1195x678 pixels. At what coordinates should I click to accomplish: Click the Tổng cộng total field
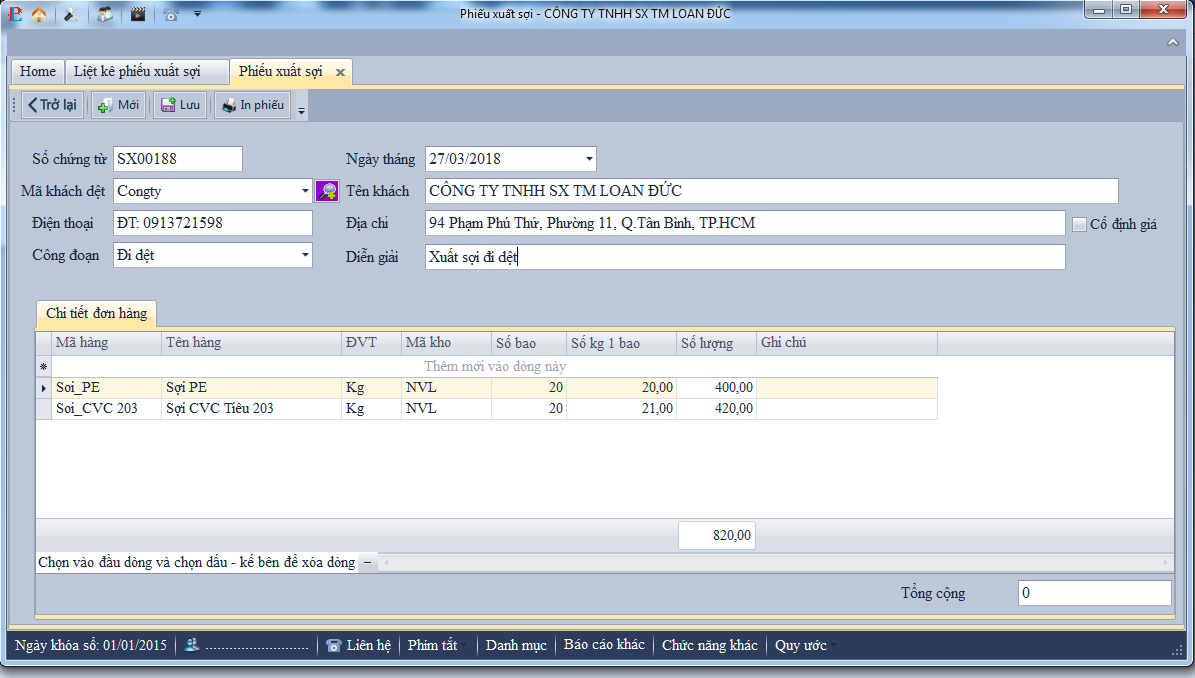coord(1094,593)
